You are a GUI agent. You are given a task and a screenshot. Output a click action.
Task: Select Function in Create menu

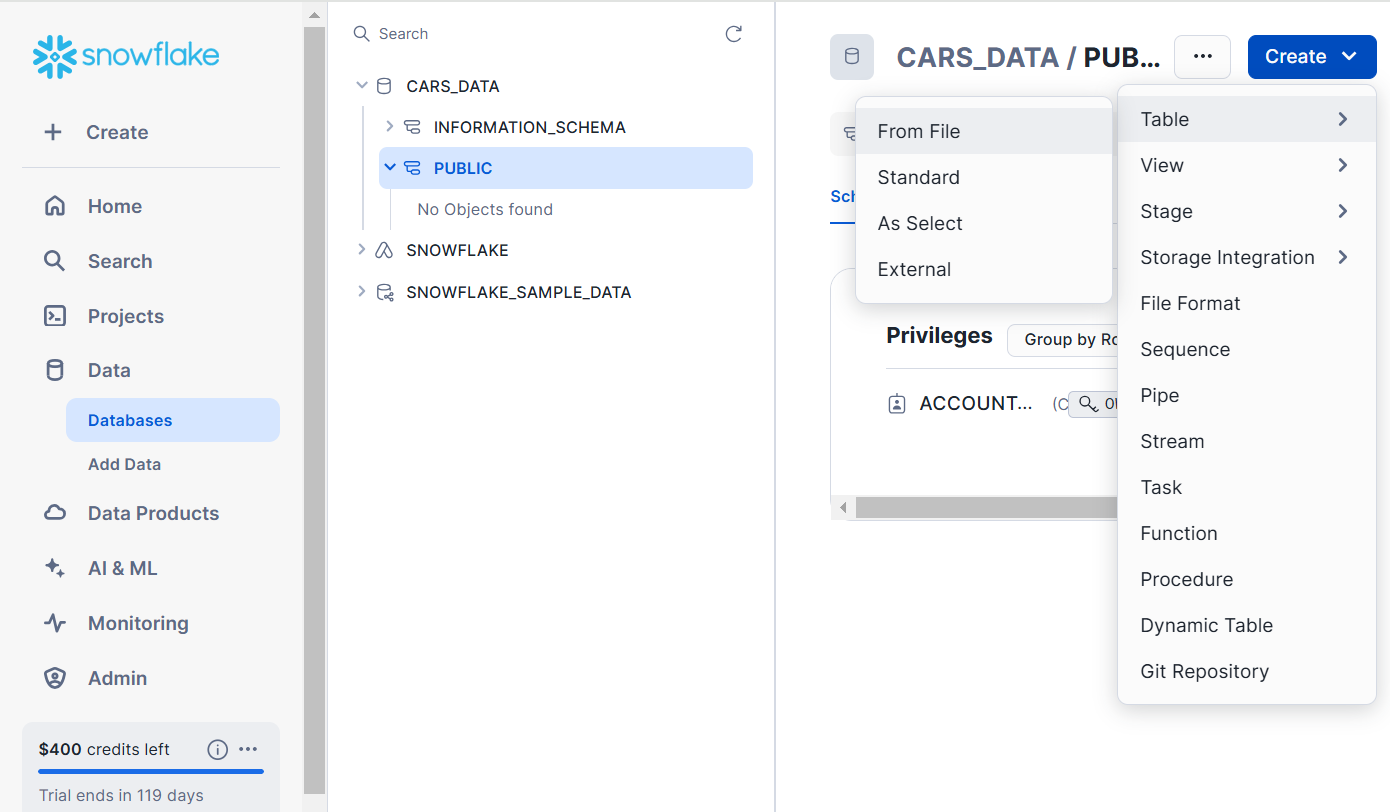tap(1246, 533)
